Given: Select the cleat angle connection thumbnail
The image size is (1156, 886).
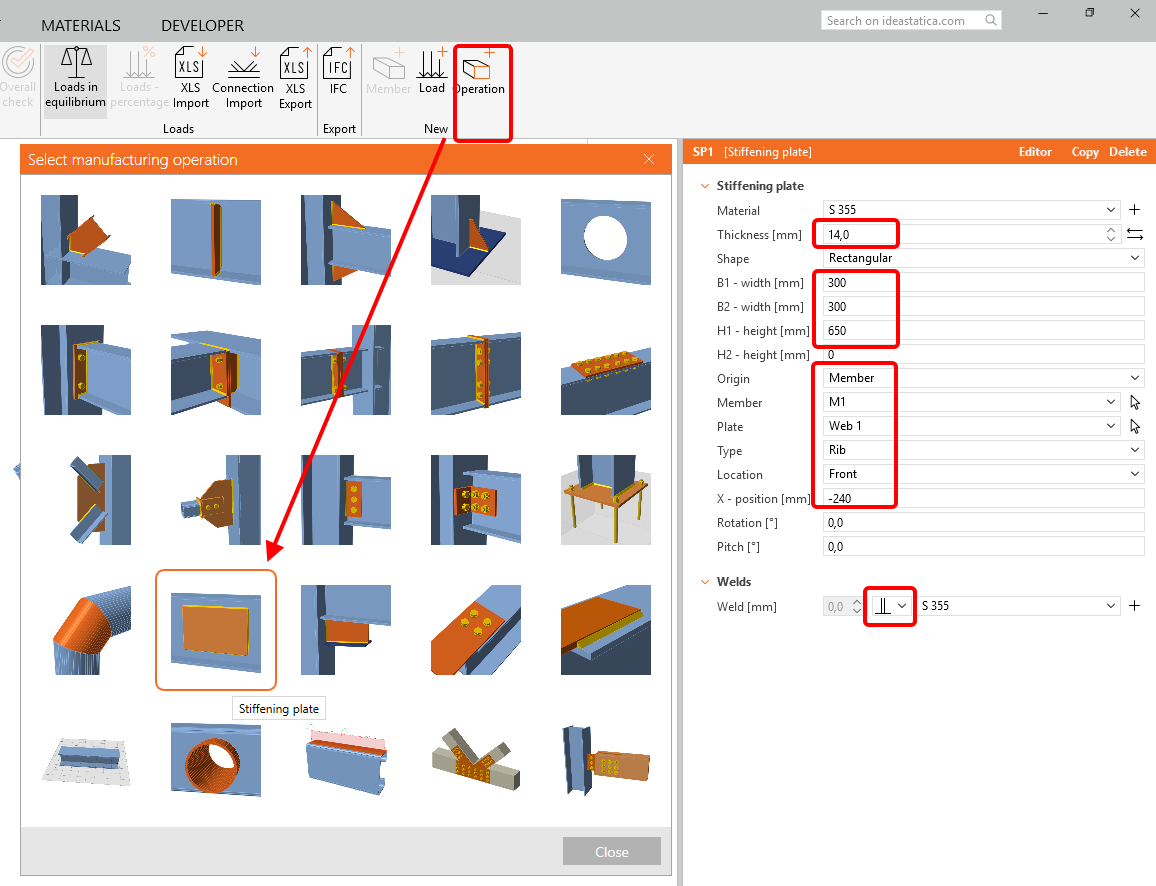Looking at the screenshot, I should click(x=476, y=500).
